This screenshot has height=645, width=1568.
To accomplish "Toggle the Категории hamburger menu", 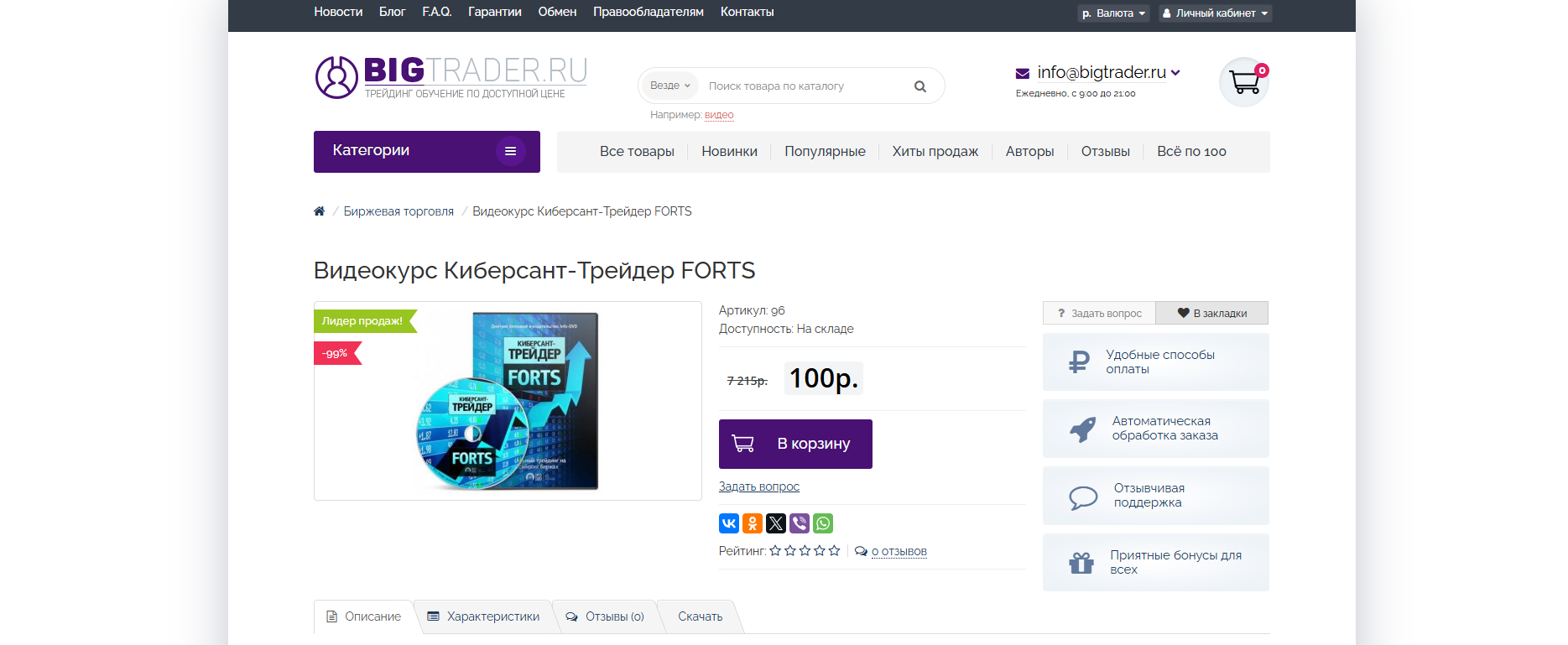I will point(510,151).
